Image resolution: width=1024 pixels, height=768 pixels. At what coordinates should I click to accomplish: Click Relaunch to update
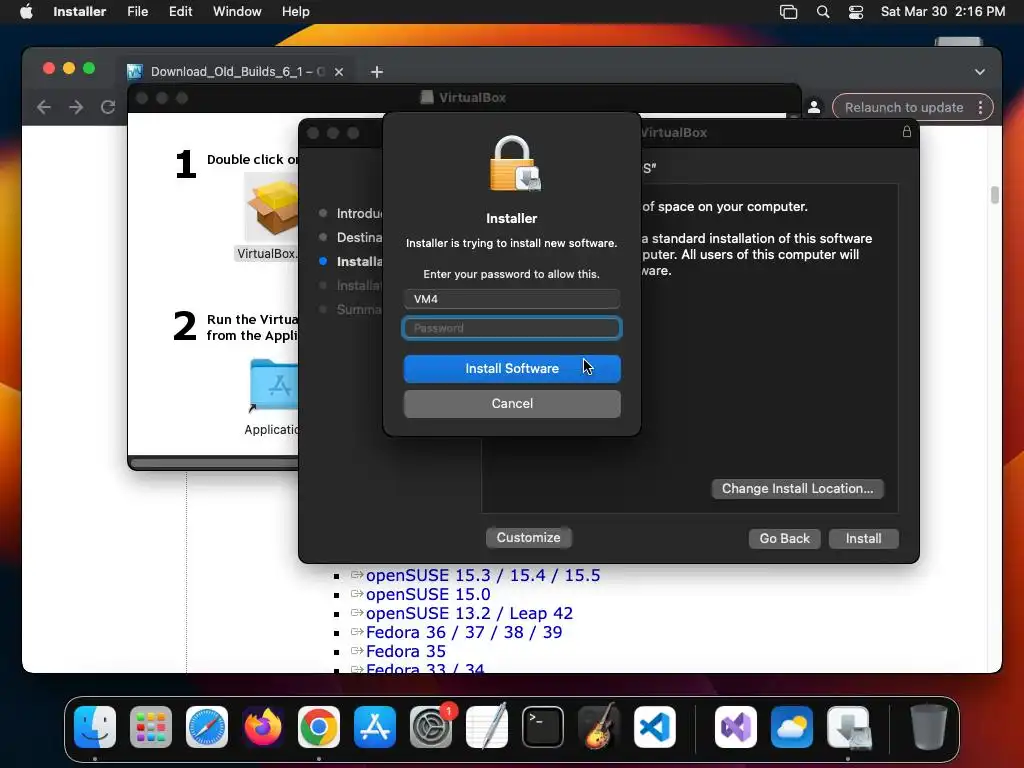click(903, 107)
